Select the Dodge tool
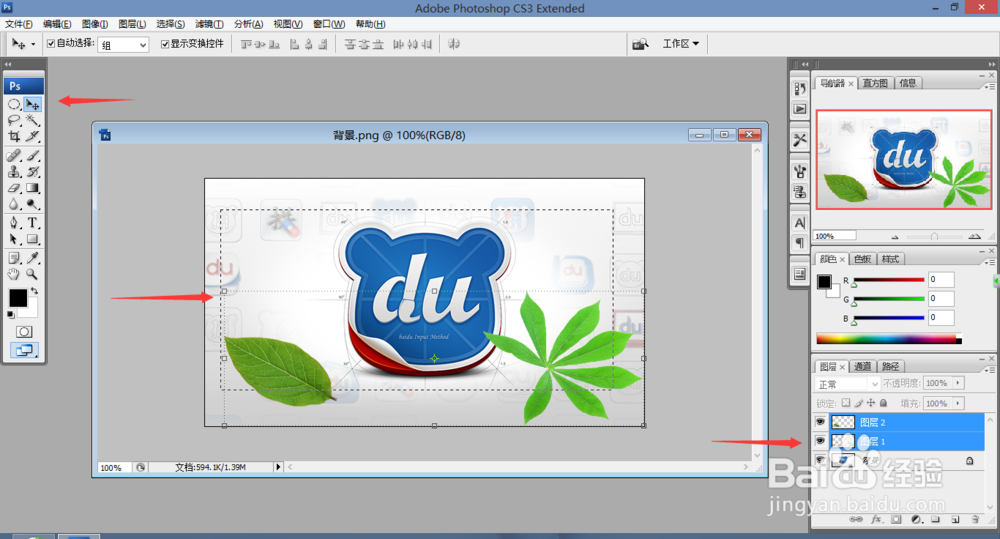This screenshot has height=539, width=1000. (x=33, y=204)
